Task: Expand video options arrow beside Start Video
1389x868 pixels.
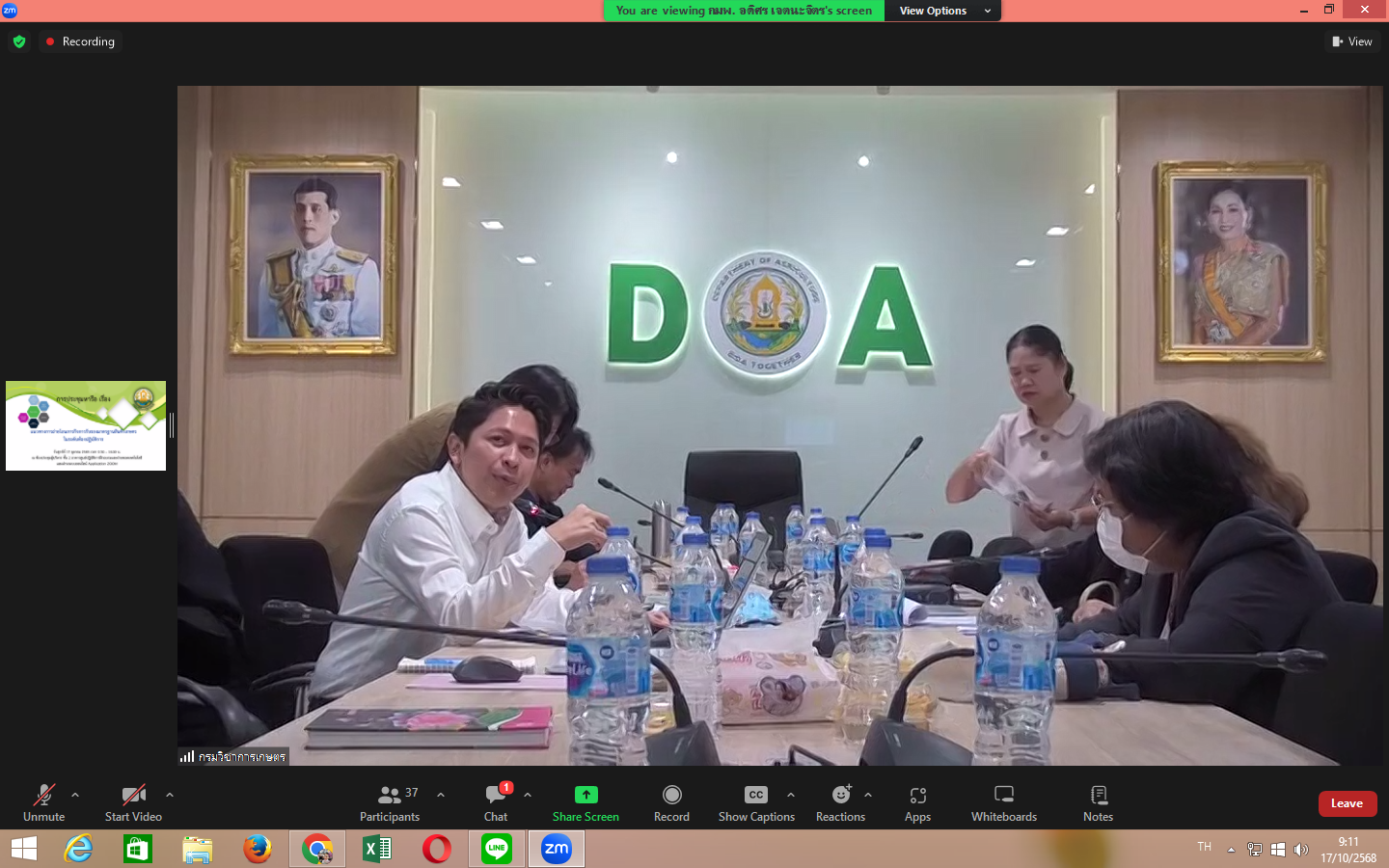Action: (x=170, y=795)
